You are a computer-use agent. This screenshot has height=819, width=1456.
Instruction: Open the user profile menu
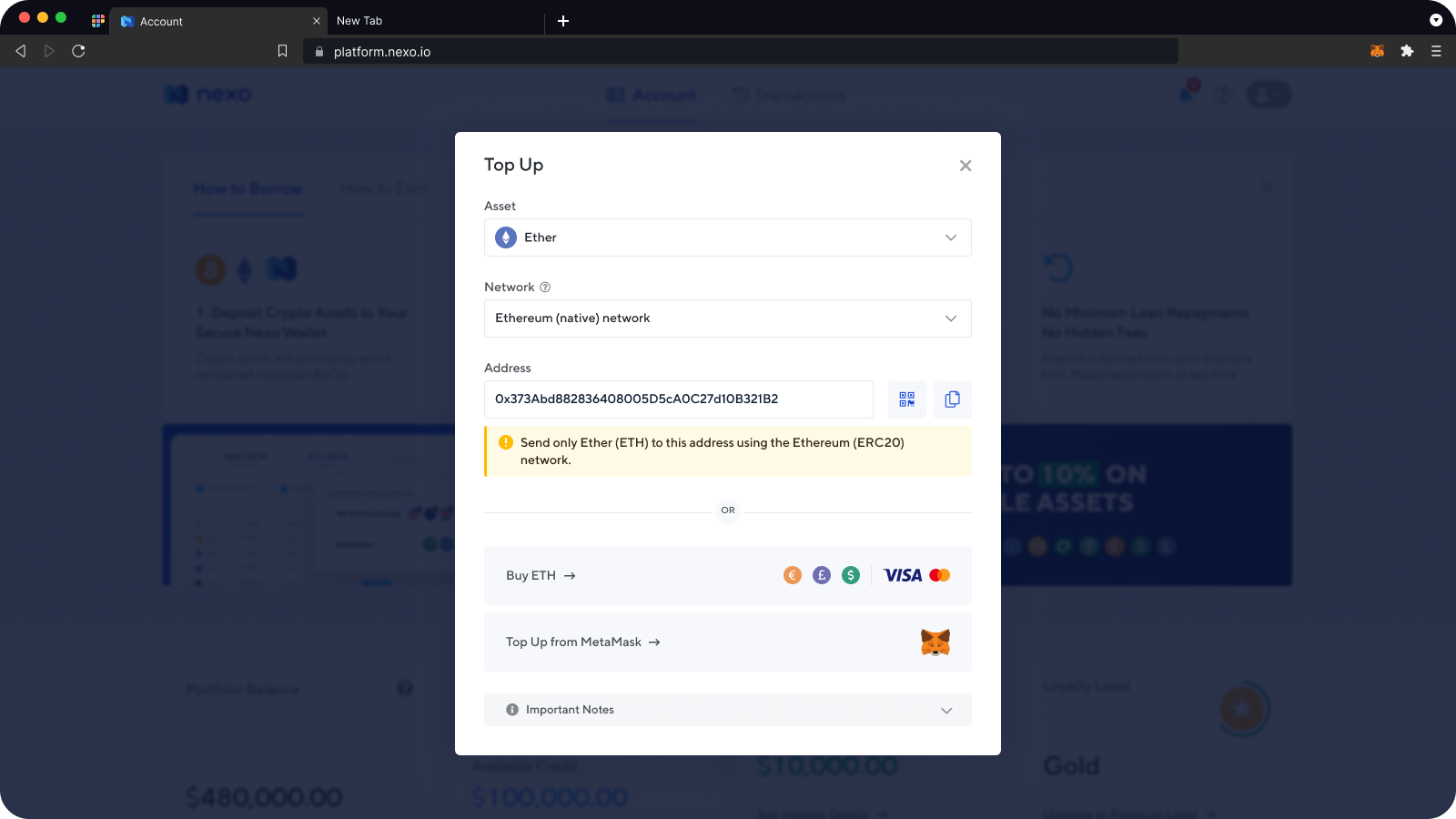[x=1269, y=95]
